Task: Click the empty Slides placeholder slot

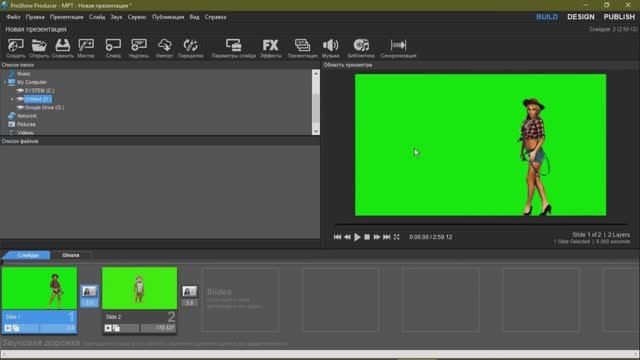Action: click(241, 299)
